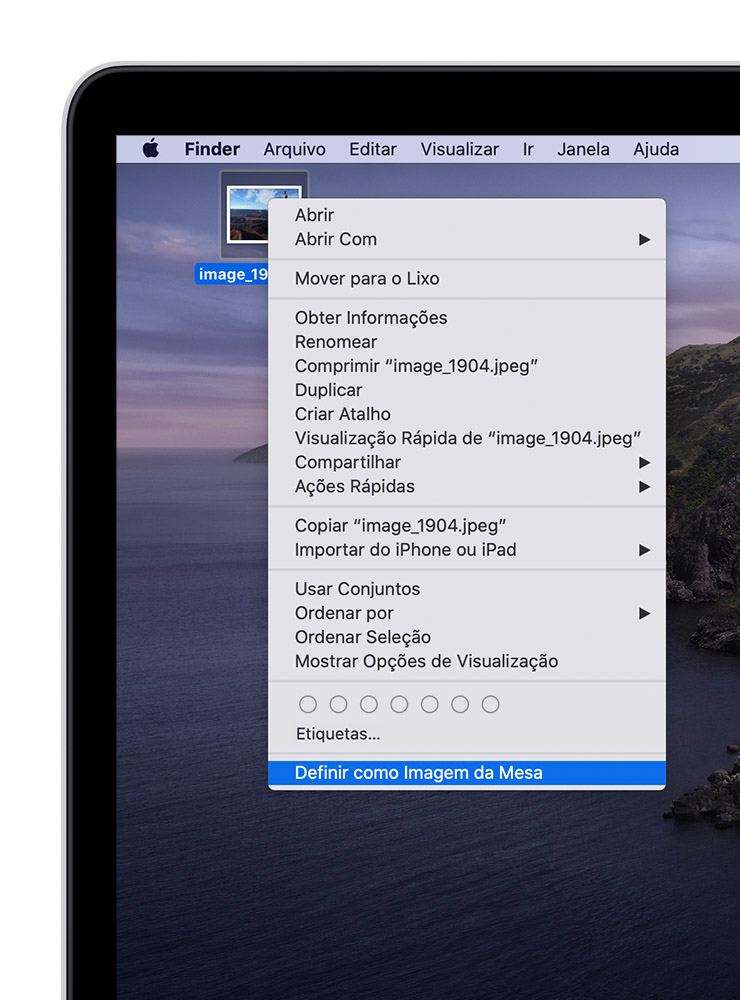The image size is (740, 1000).
Task: Expand the Abrir Com submenu
Action: pos(644,239)
